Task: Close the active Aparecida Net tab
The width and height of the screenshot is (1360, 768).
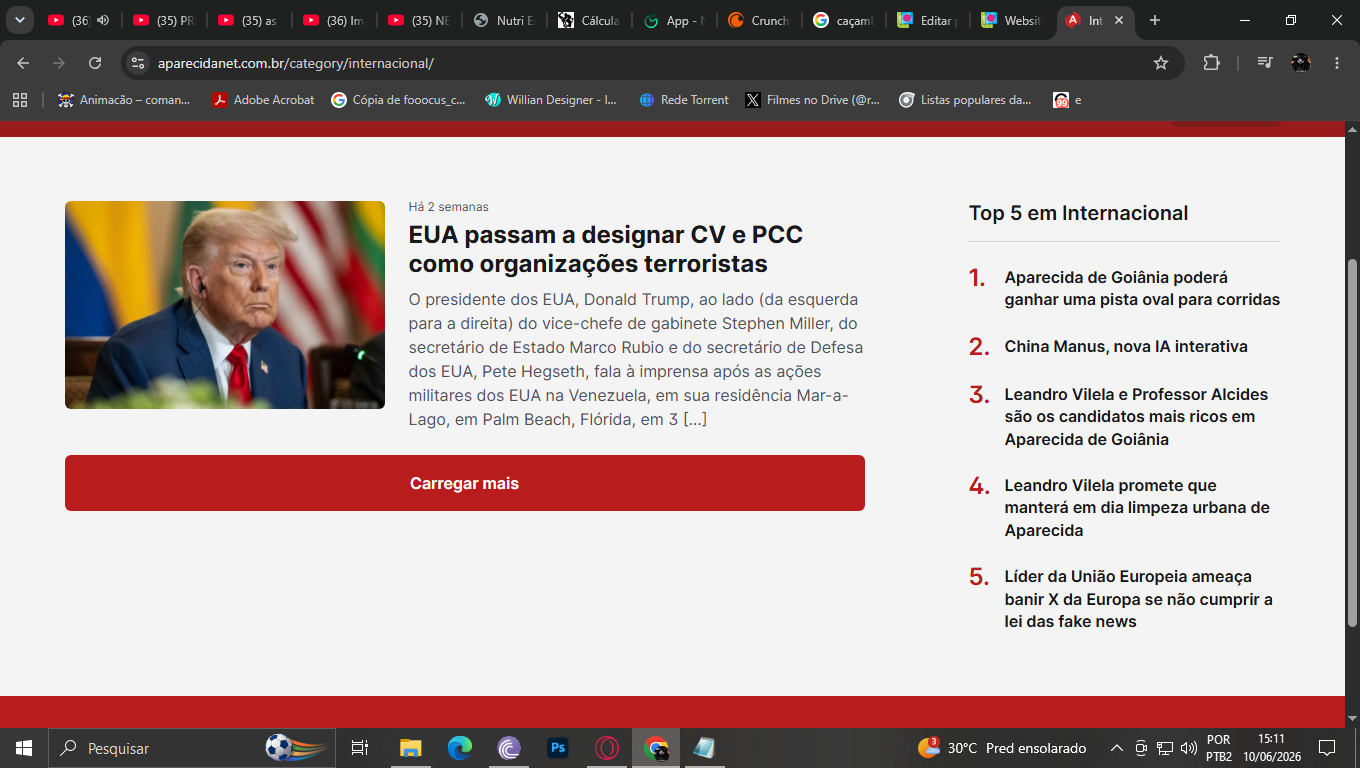Action: [x=1118, y=20]
